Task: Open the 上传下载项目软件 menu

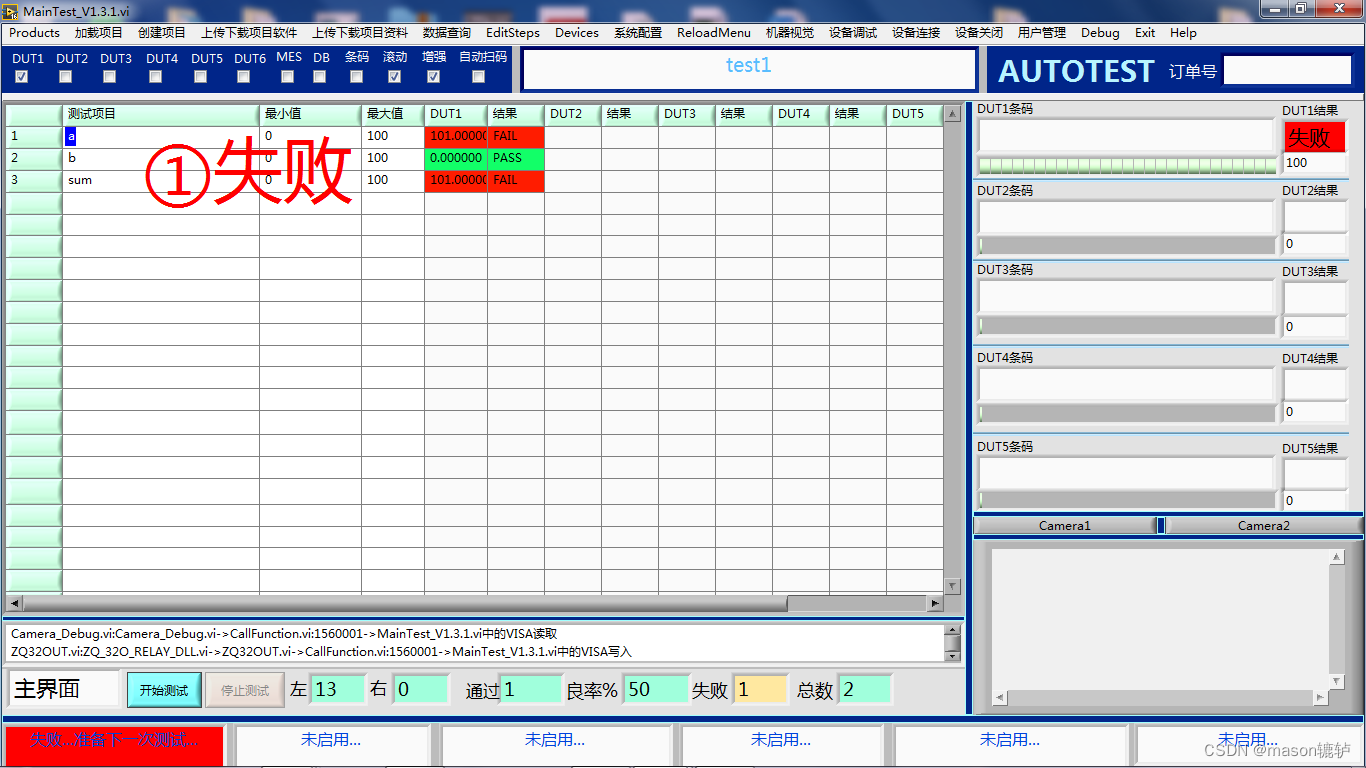Action: click(249, 32)
